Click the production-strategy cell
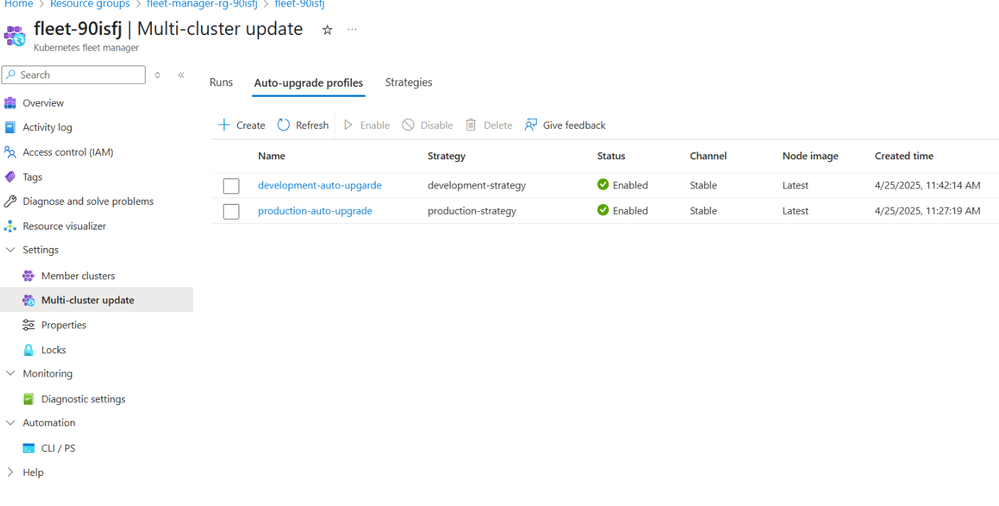The height and width of the screenshot is (506, 999). coord(471,211)
